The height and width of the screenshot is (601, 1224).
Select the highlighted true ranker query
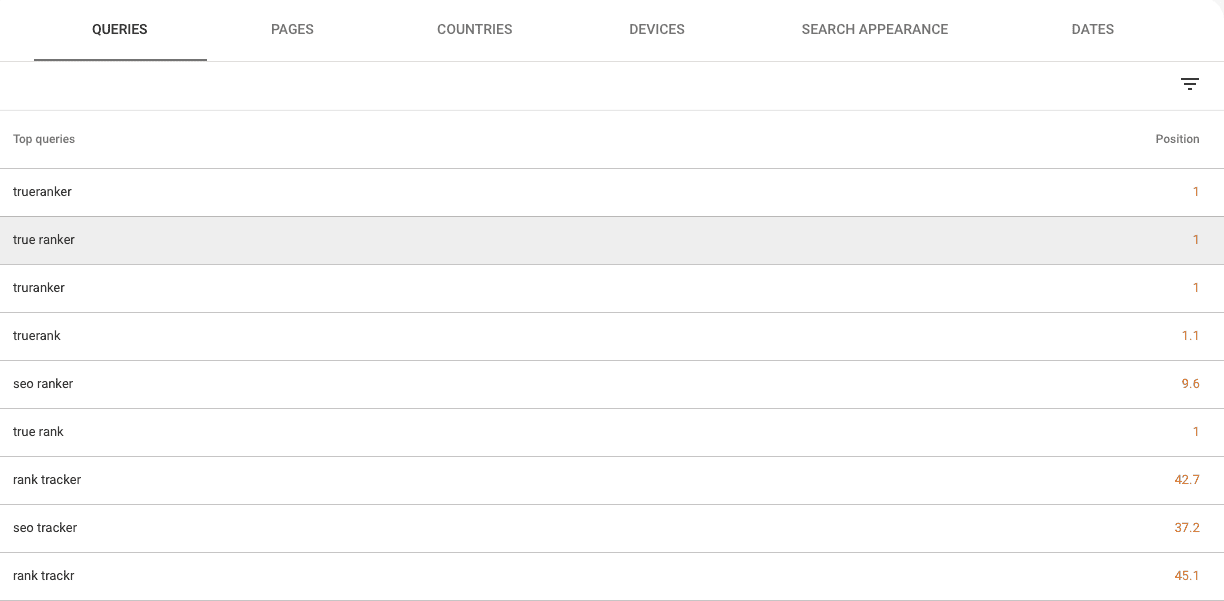tap(612, 240)
